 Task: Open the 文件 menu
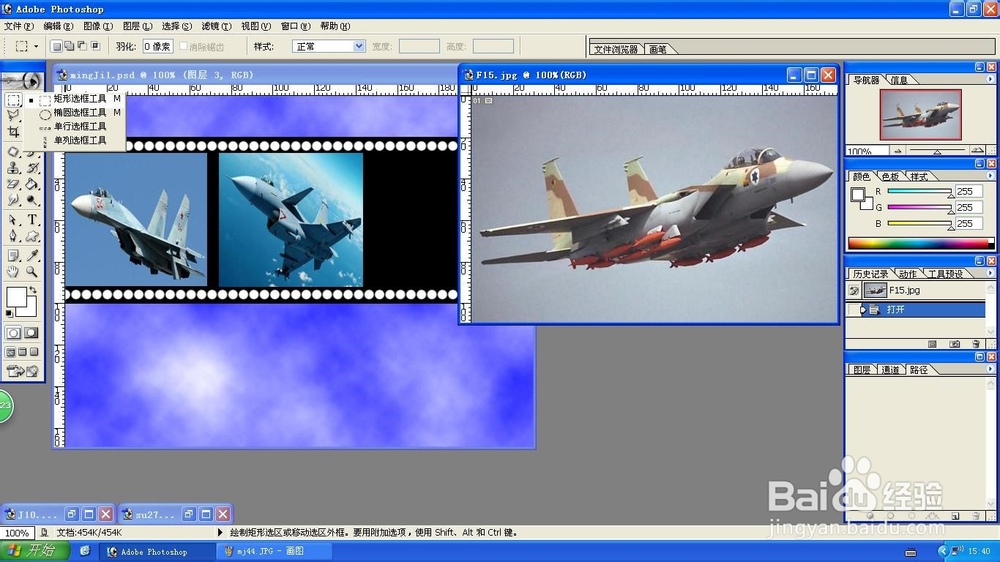pyautogui.click(x=18, y=26)
